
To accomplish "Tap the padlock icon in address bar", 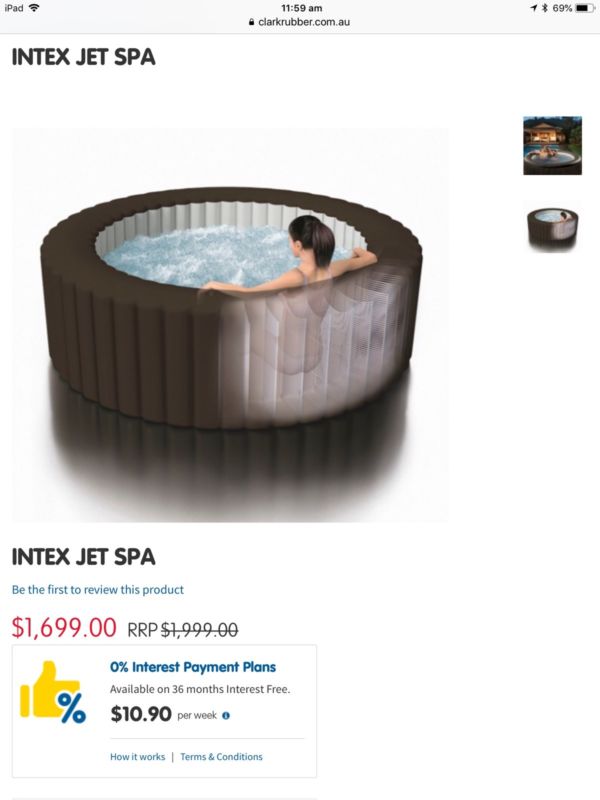I will coord(252,22).
